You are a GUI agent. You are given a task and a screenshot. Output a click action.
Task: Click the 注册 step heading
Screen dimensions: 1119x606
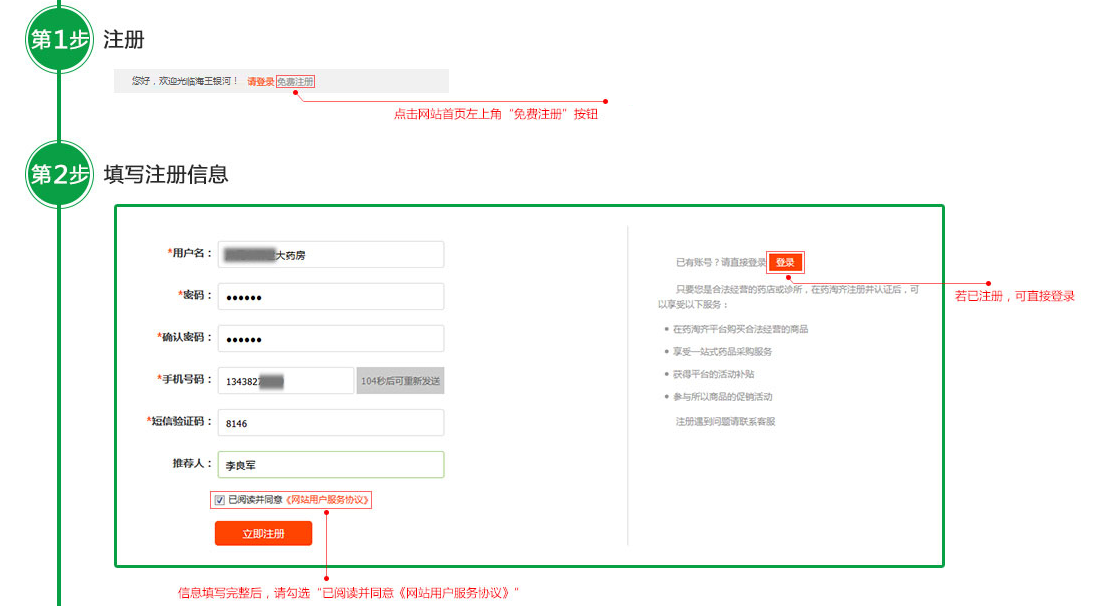(x=124, y=40)
